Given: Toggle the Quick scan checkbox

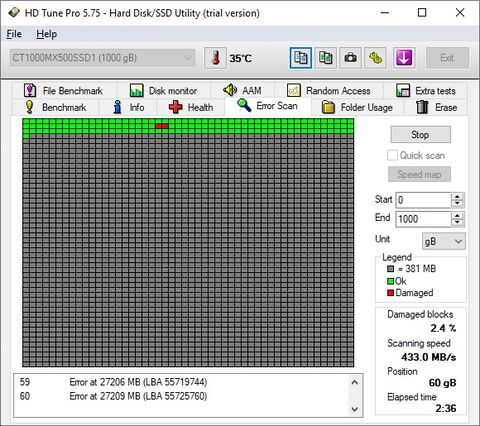Looking at the screenshot, I should click(392, 155).
